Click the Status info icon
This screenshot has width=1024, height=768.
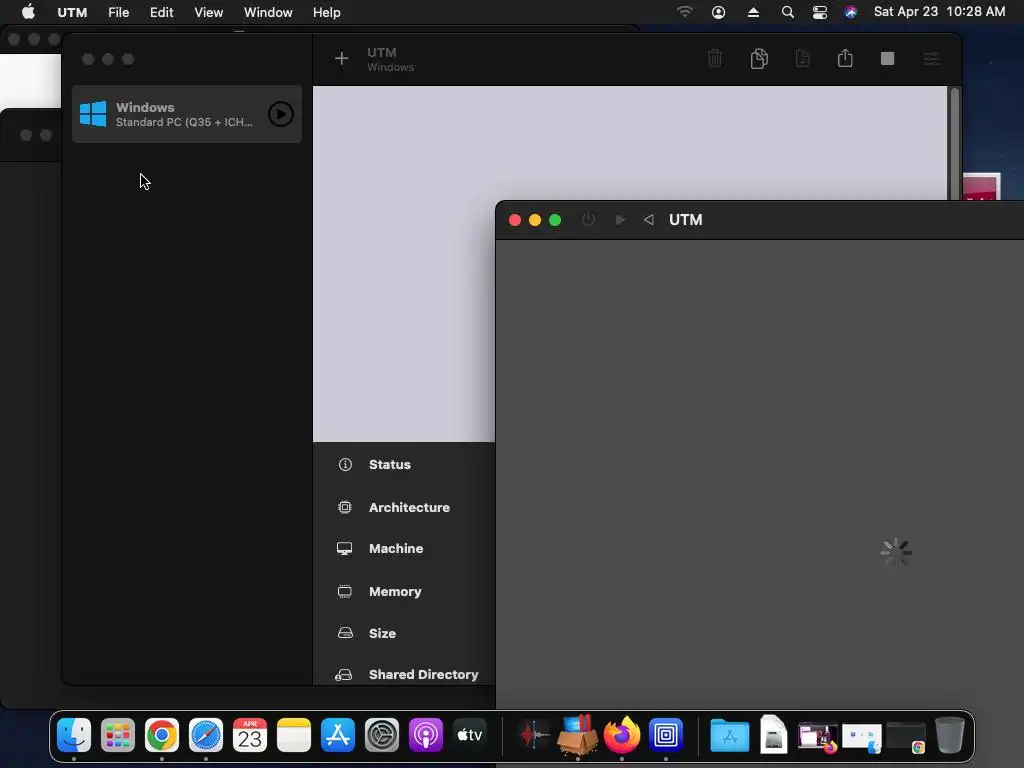click(x=345, y=464)
